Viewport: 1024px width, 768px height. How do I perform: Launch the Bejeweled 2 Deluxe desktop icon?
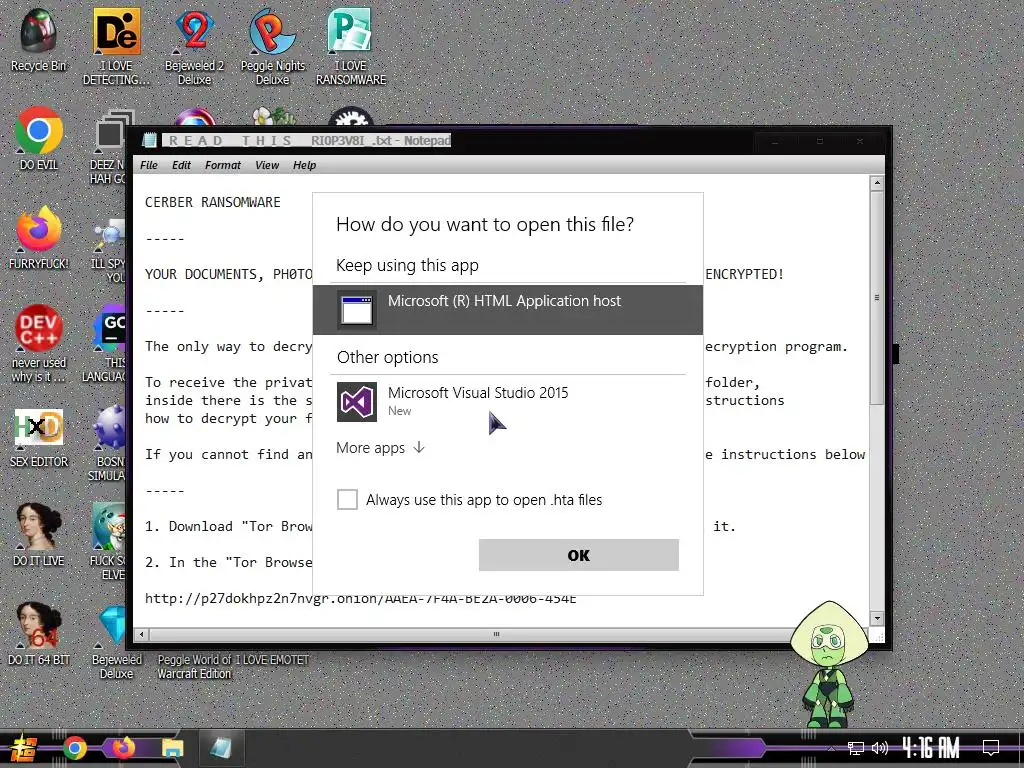pos(195,46)
